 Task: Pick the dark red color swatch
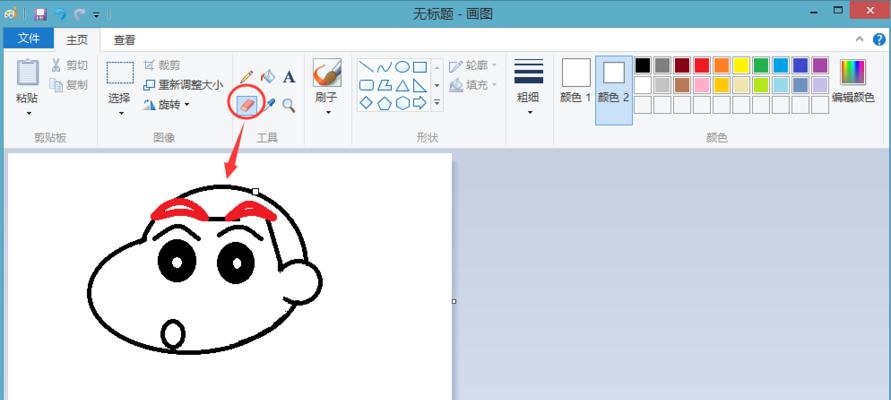[x=682, y=65]
